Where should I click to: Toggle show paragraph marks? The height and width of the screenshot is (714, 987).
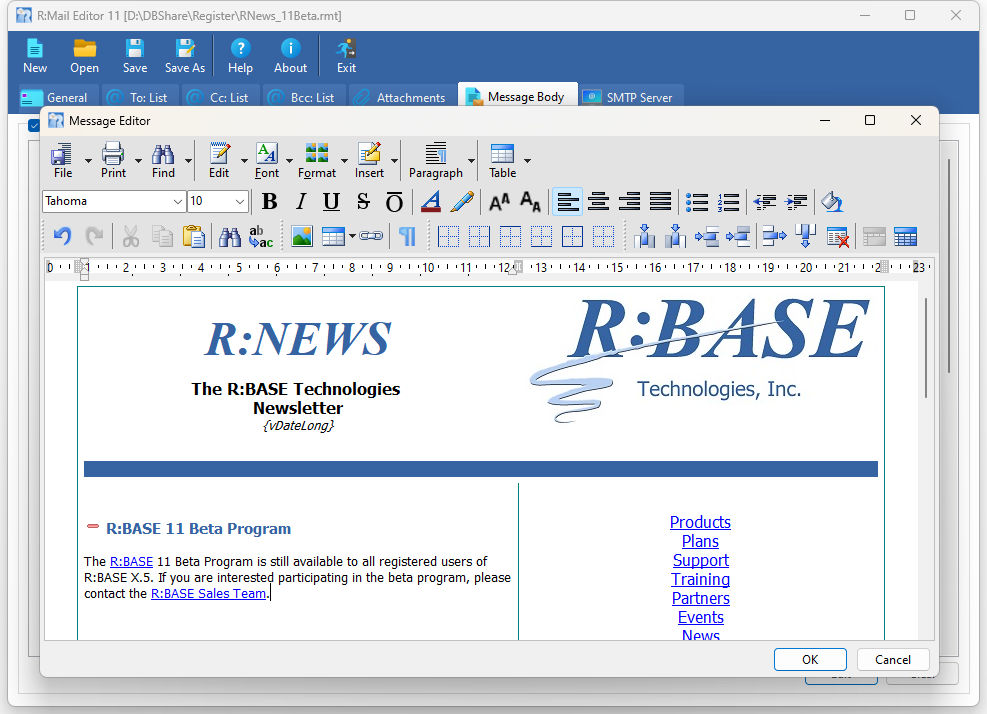pyautogui.click(x=407, y=237)
